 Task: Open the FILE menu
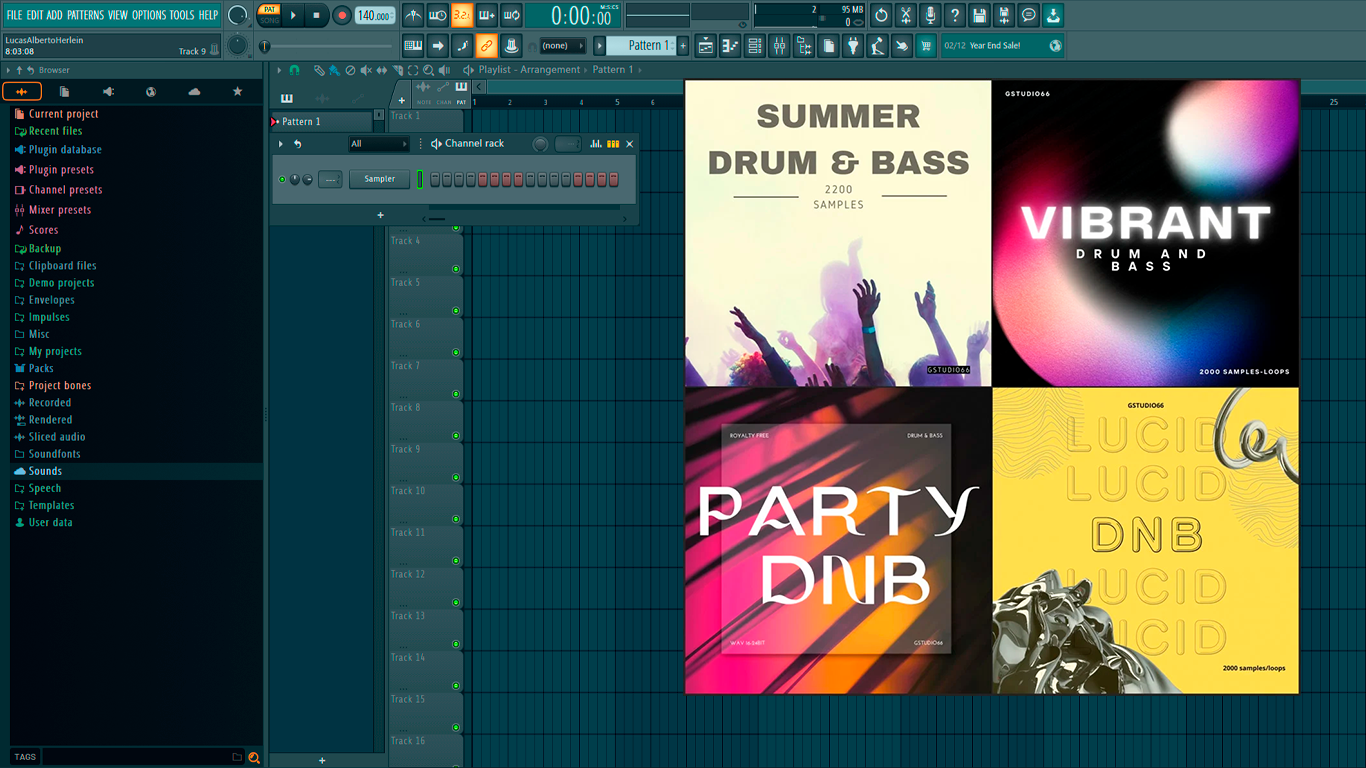[x=14, y=15]
